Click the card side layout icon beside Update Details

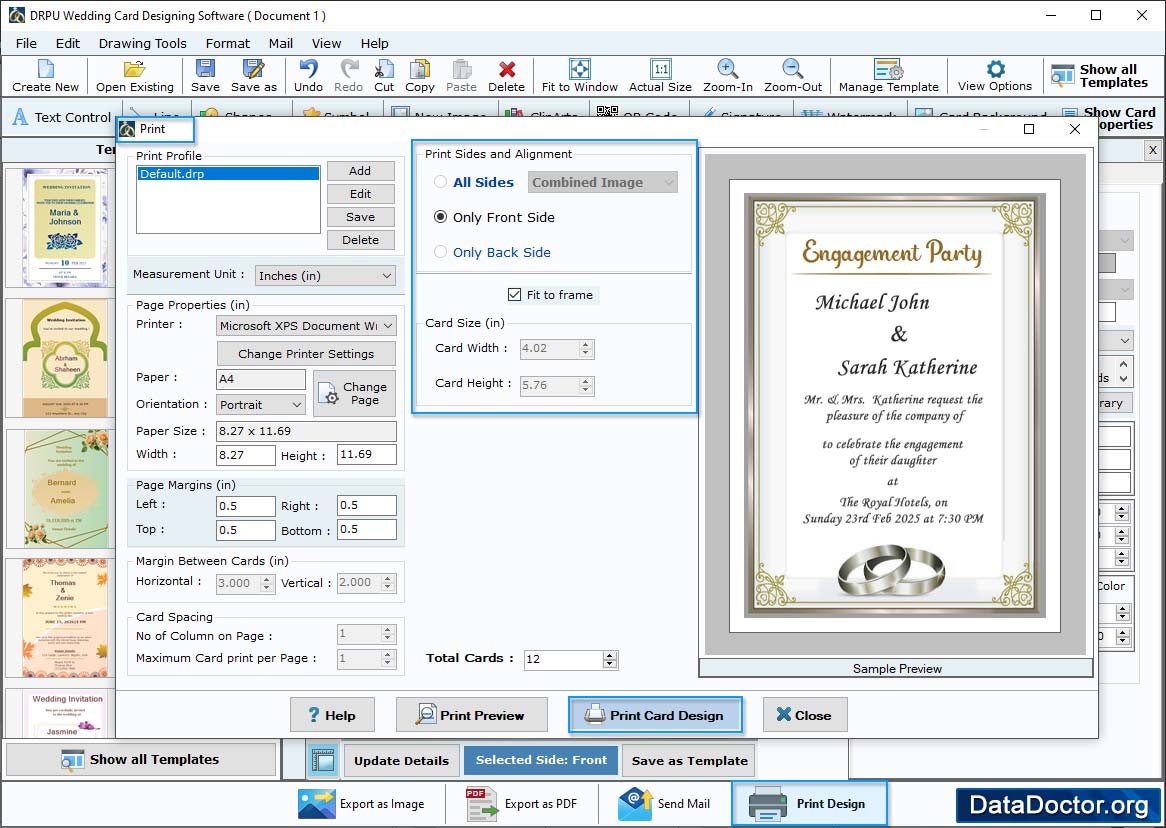[x=323, y=760]
